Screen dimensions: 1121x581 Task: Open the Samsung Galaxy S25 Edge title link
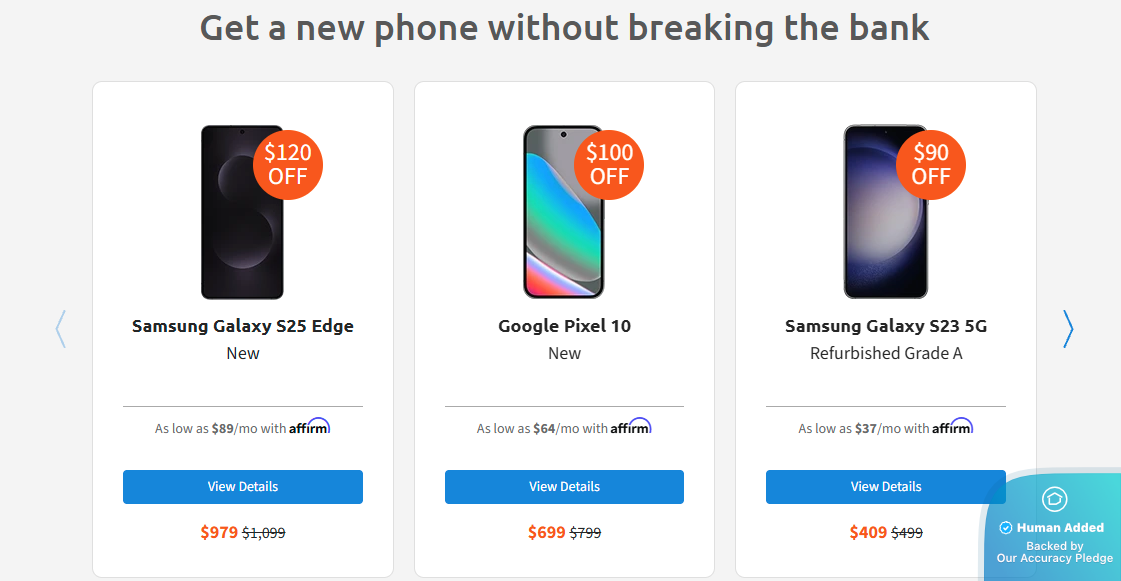(x=243, y=326)
